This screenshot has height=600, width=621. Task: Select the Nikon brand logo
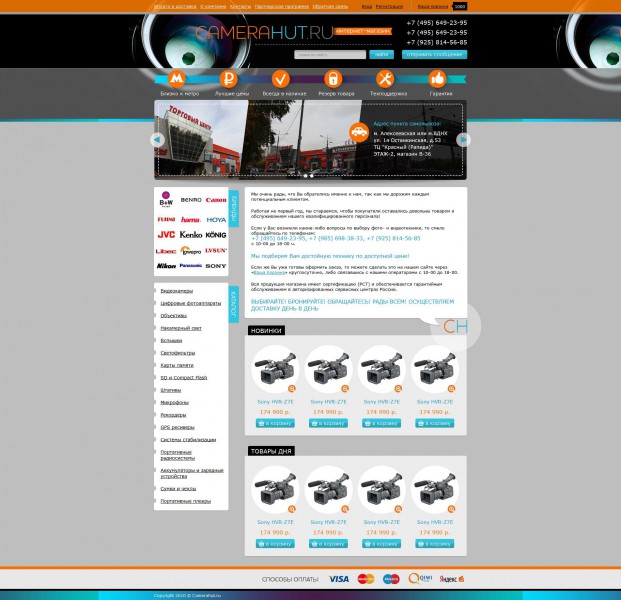coord(166,266)
